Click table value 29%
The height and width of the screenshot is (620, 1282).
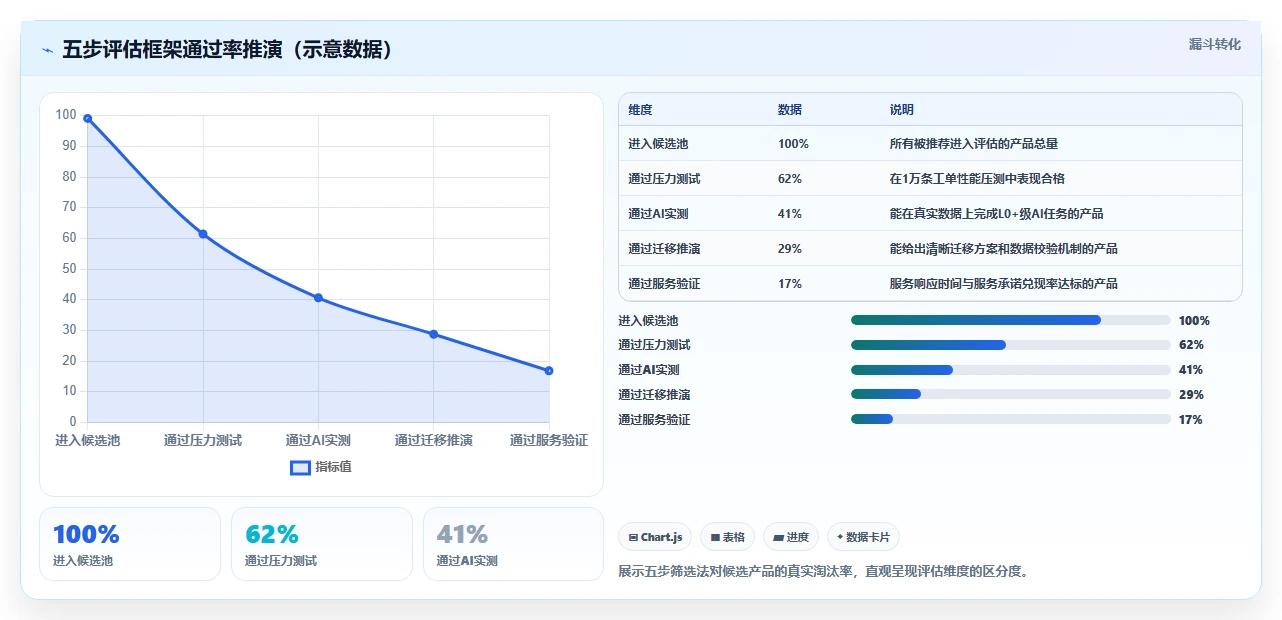(790, 249)
